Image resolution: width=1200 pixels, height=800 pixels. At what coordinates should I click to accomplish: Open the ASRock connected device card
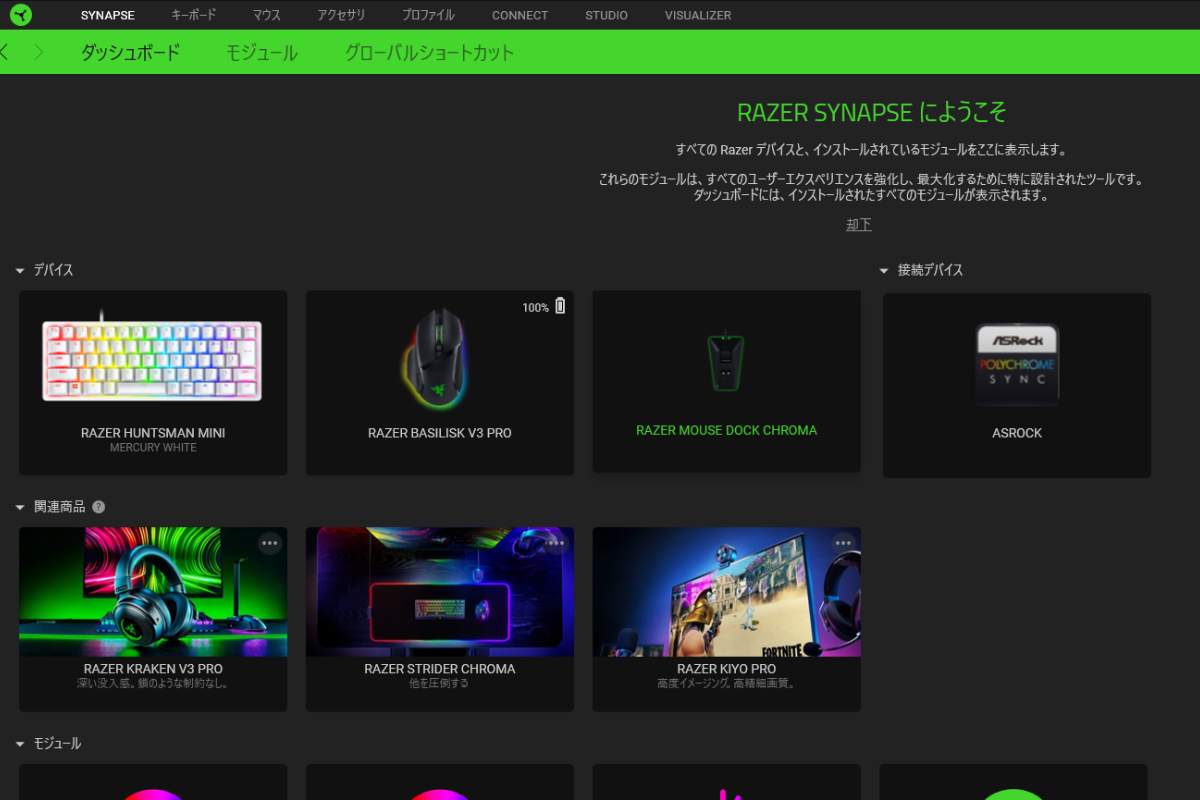[x=1017, y=385]
